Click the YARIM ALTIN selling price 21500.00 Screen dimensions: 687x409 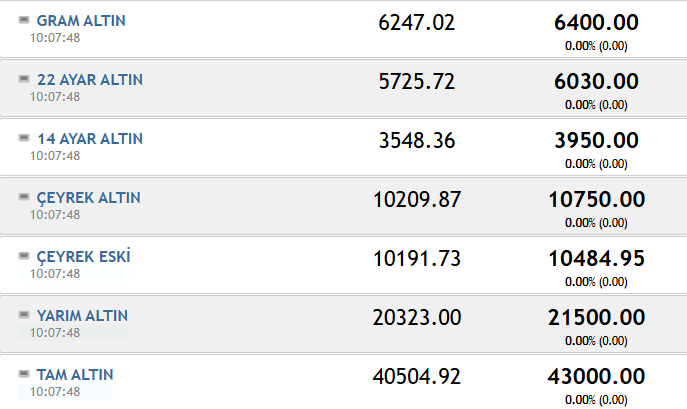(x=596, y=317)
